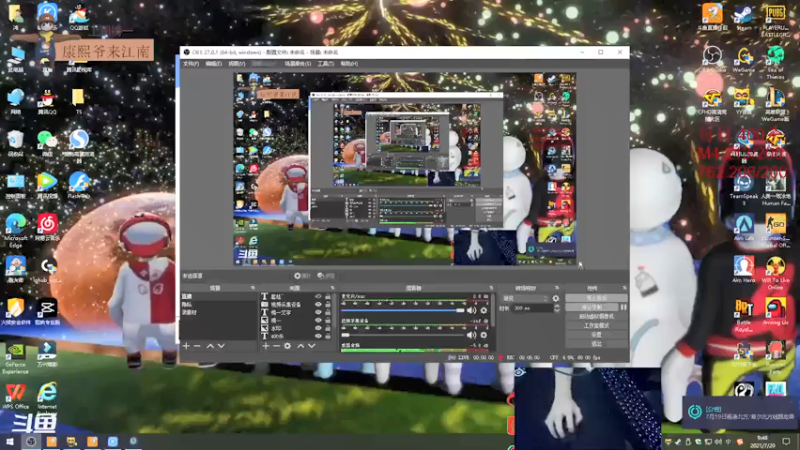
Task: Remove the selected source with the minus icon
Action: (x=276, y=346)
